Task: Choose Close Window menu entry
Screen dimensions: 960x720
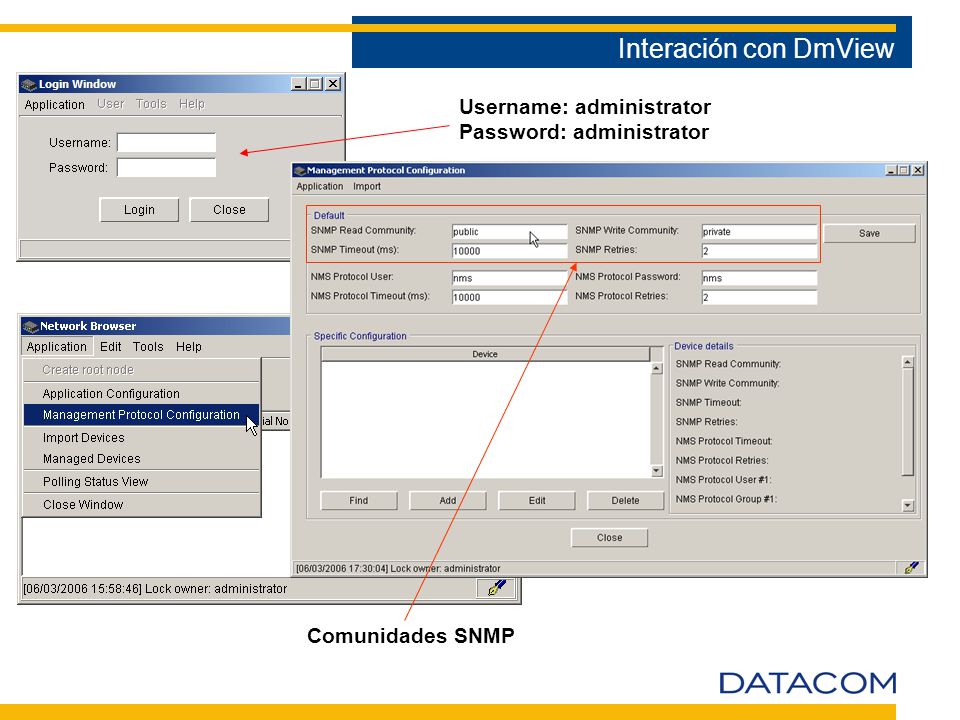Action: pyautogui.click(x=141, y=504)
